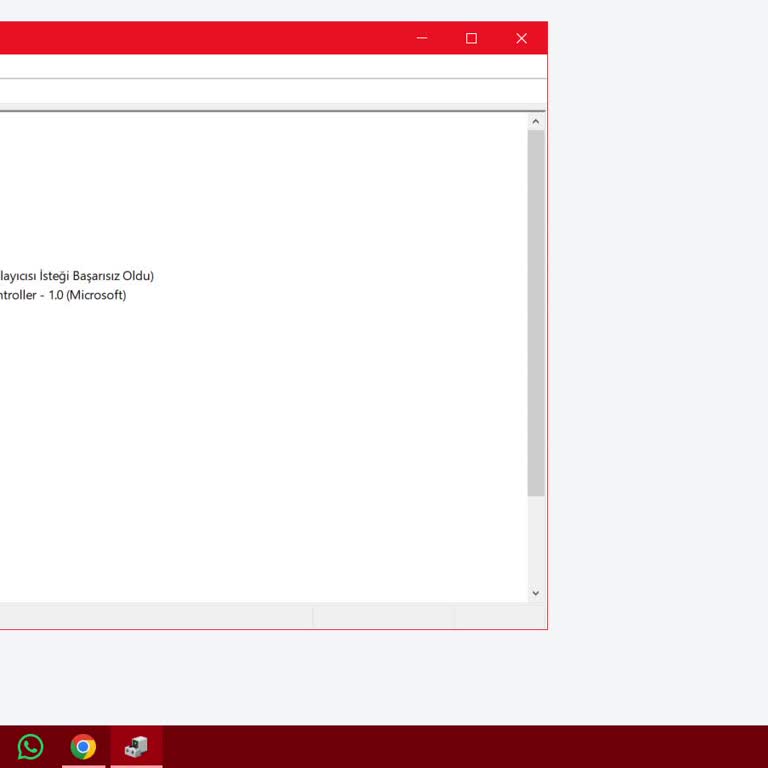Open Google Chrome from the taskbar
Viewport: 768px width, 768px height.
(83, 746)
